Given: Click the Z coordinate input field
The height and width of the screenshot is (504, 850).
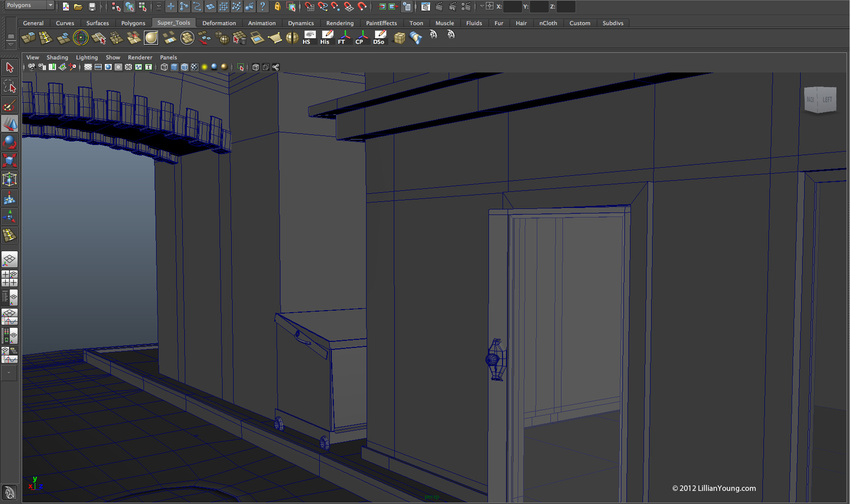Looking at the screenshot, I should click(x=565, y=7).
